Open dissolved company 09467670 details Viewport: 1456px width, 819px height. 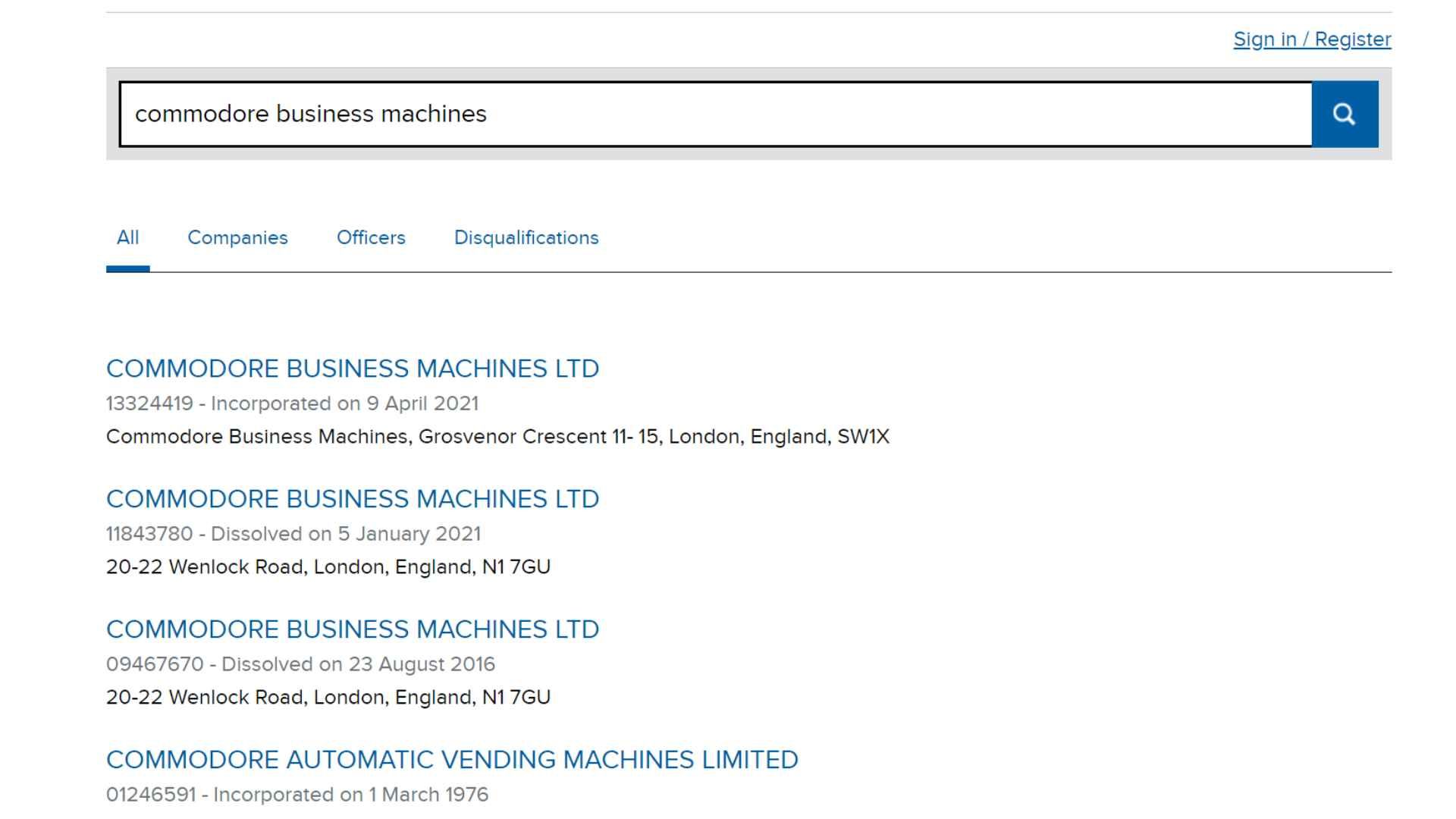352,629
